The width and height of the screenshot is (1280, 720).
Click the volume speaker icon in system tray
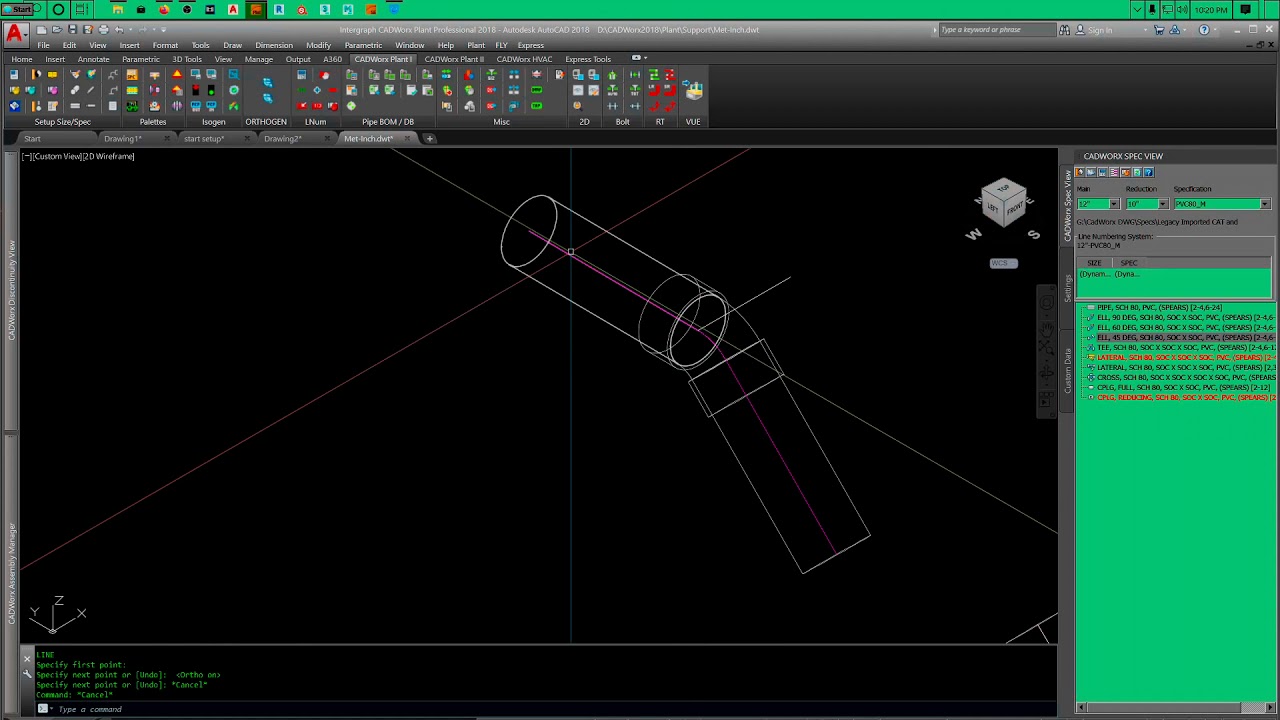coord(1181,9)
